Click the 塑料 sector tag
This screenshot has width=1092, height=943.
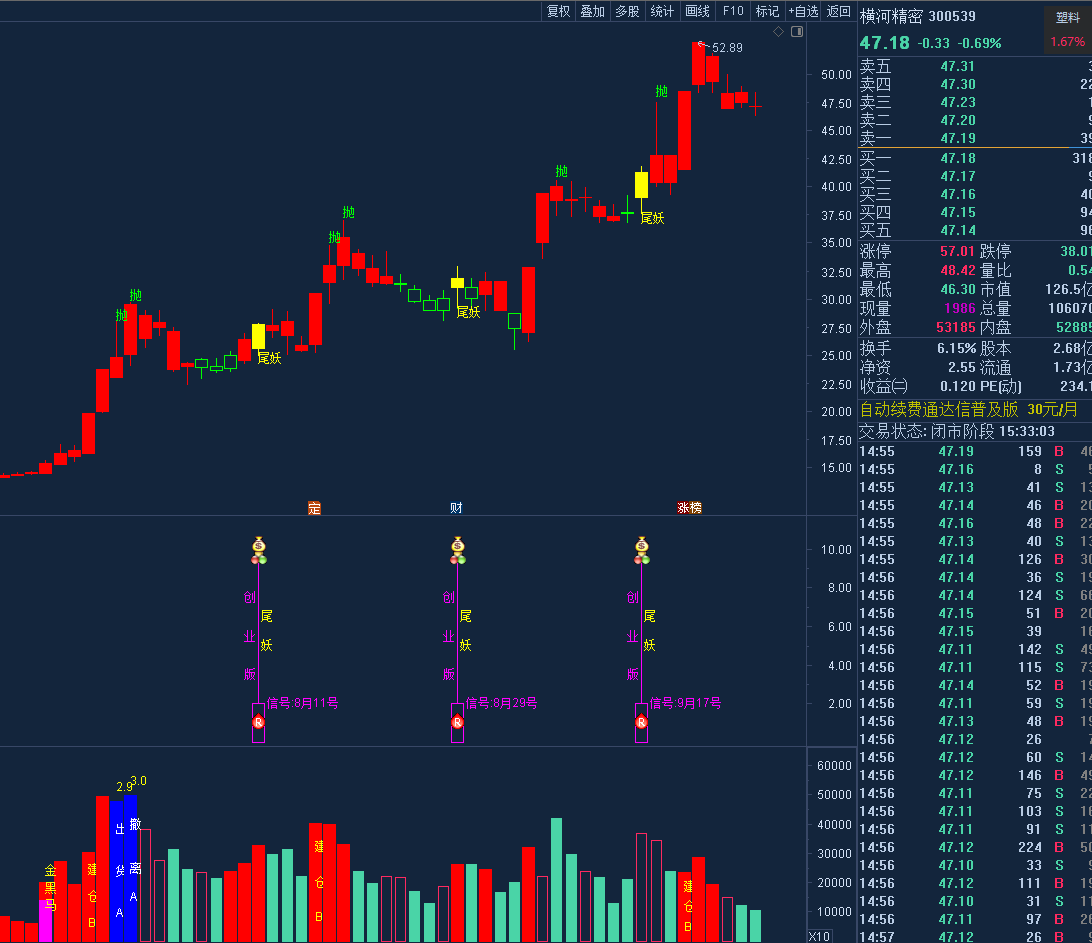[x=1068, y=17]
